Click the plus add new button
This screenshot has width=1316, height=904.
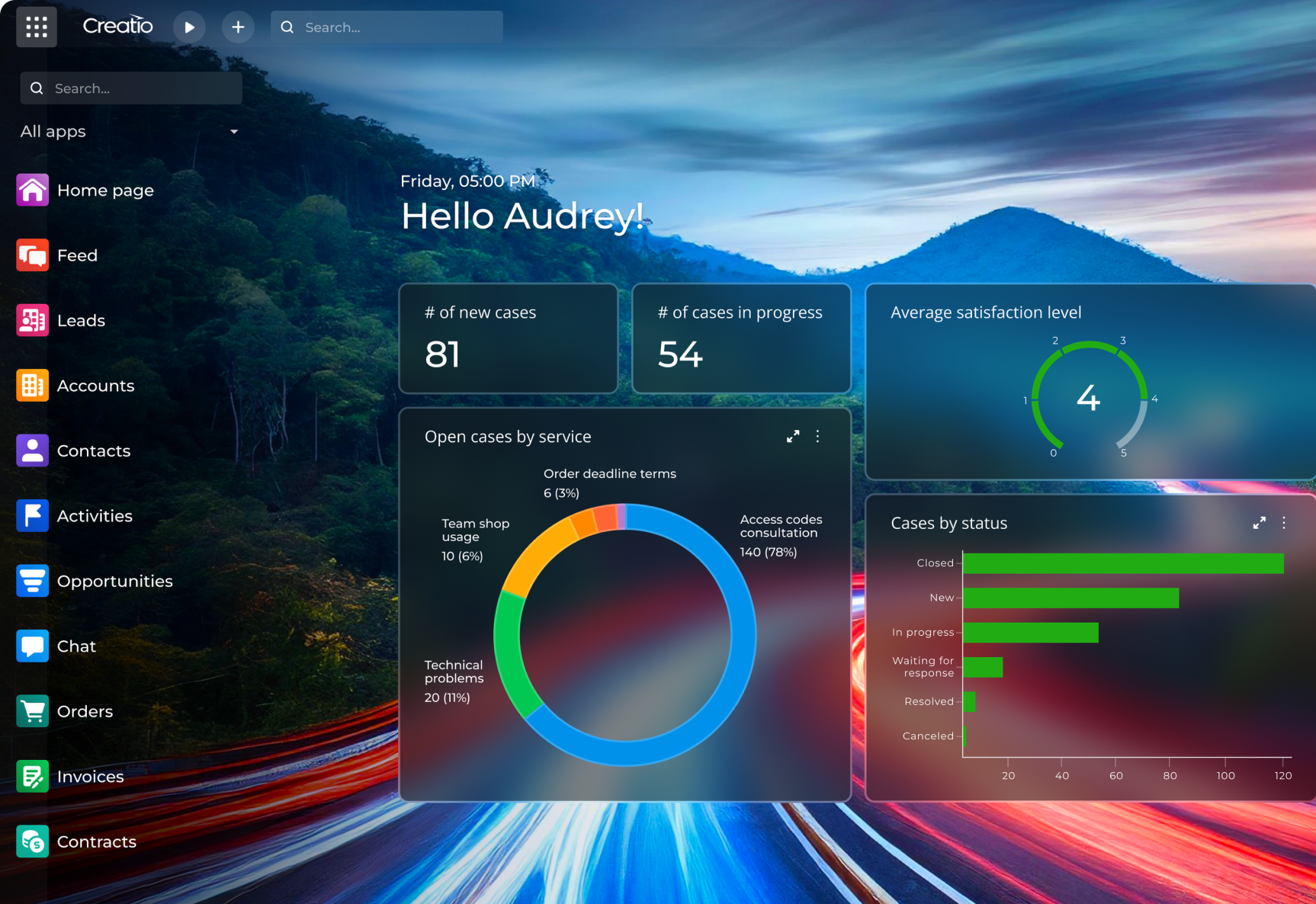tap(238, 27)
